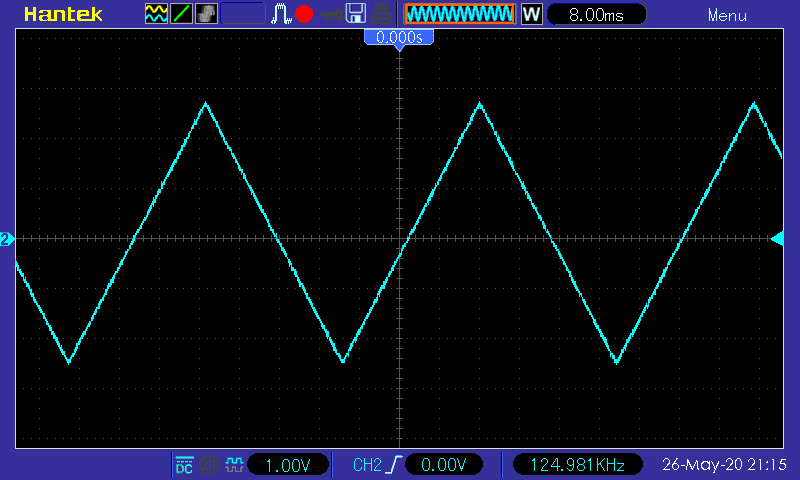Screen dimensions: 800x480
Task: Click the key lock icon
Action: pyautogui.click(x=331, y=15)
